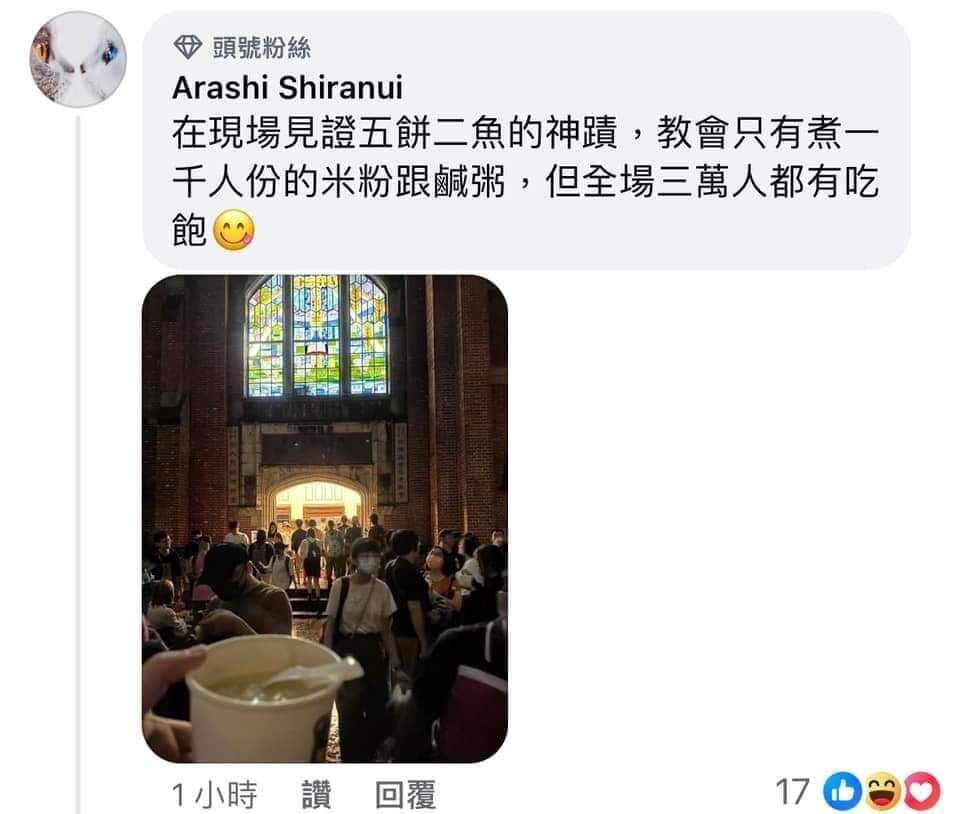Open the attached church crowd photo
Screen dimensions: 960x814
pos(325,518)
